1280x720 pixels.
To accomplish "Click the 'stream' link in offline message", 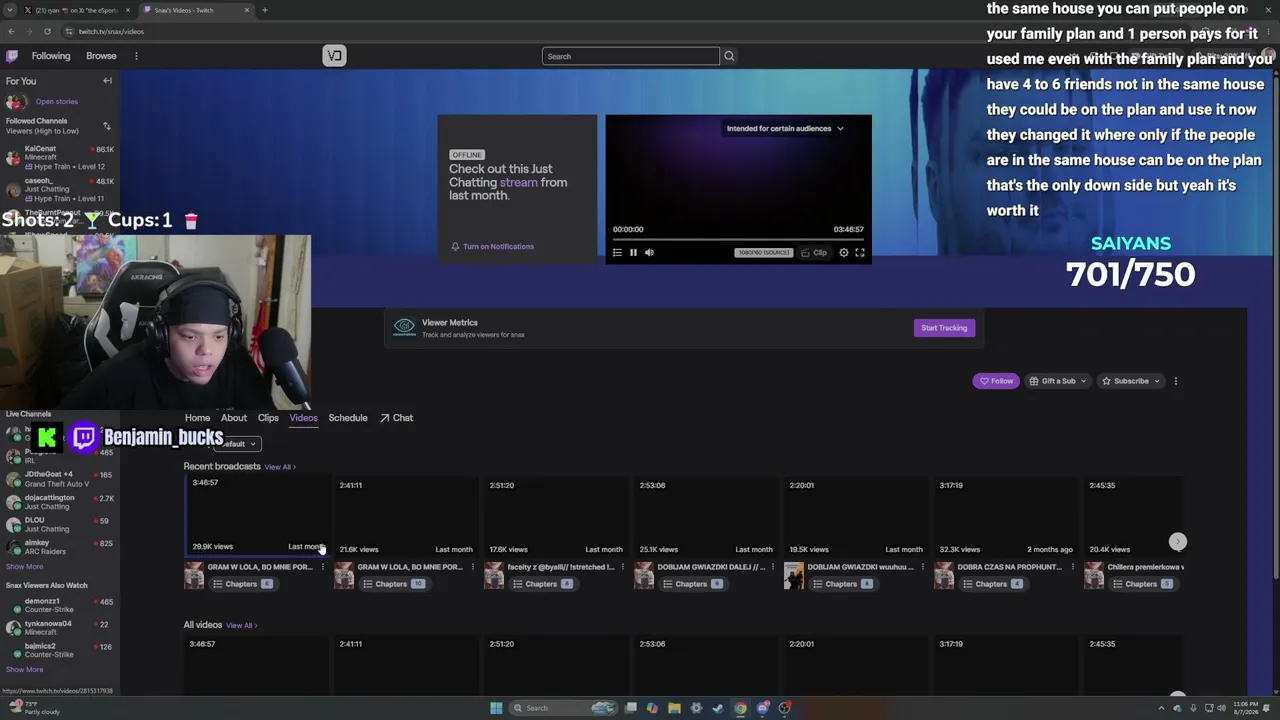I will (519, 182).
